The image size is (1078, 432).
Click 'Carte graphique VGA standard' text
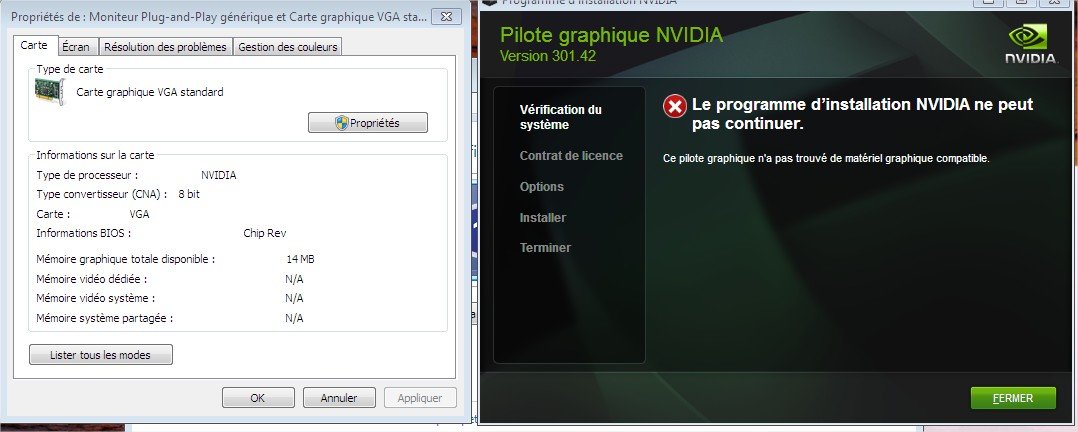(x=150, y=91)
